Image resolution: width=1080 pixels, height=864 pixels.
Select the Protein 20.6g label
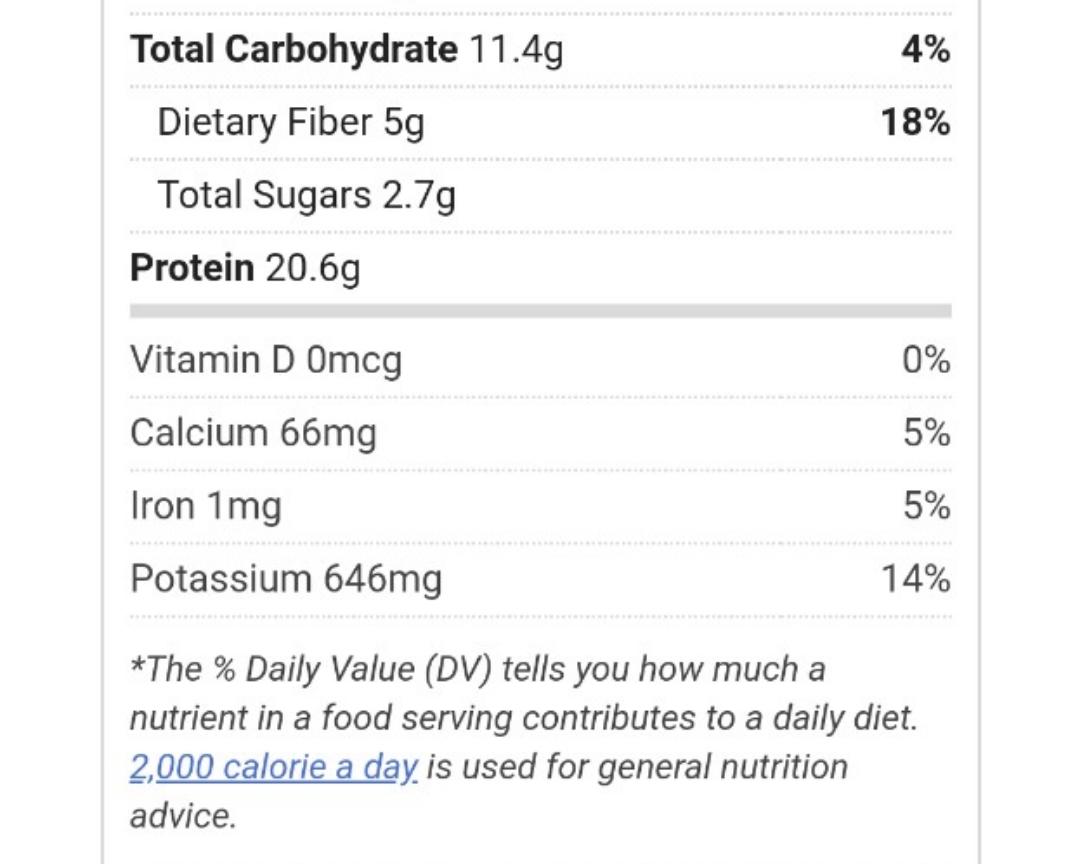pyautogui.click(x=245, y=268)
